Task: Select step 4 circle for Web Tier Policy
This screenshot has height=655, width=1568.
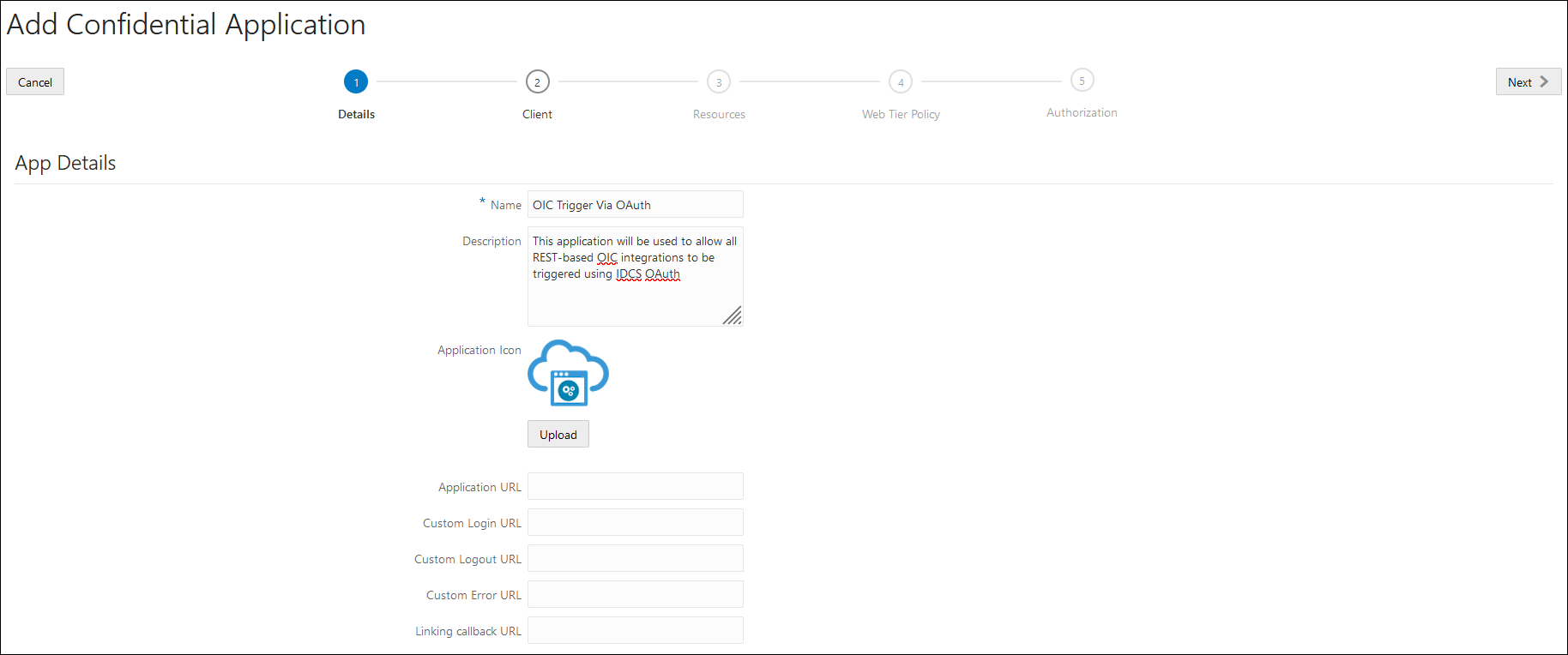Action: tap(901, 82)
